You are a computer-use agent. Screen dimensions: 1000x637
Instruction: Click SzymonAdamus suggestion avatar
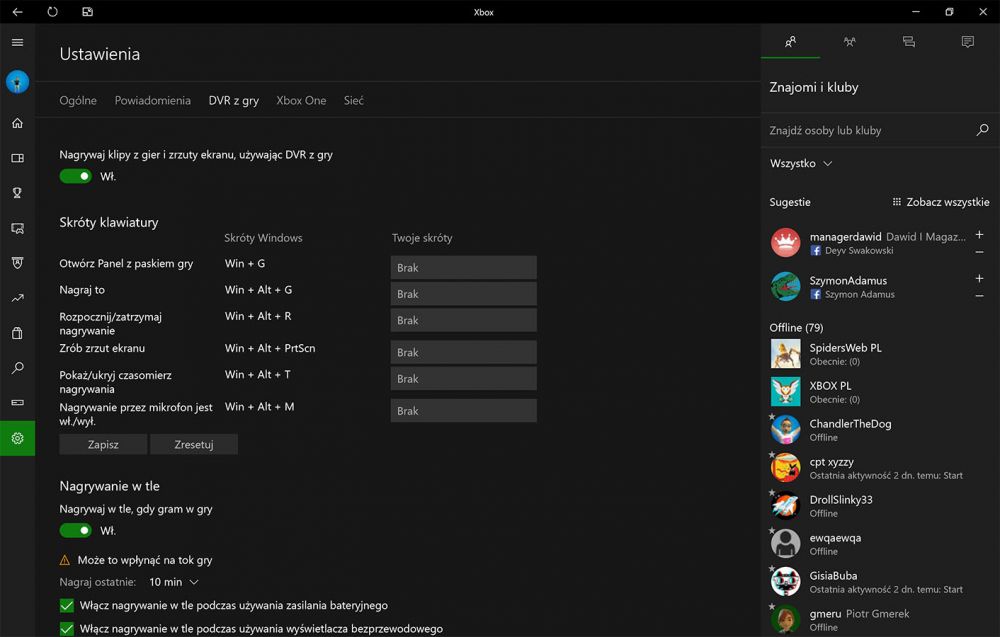(785, 287)
